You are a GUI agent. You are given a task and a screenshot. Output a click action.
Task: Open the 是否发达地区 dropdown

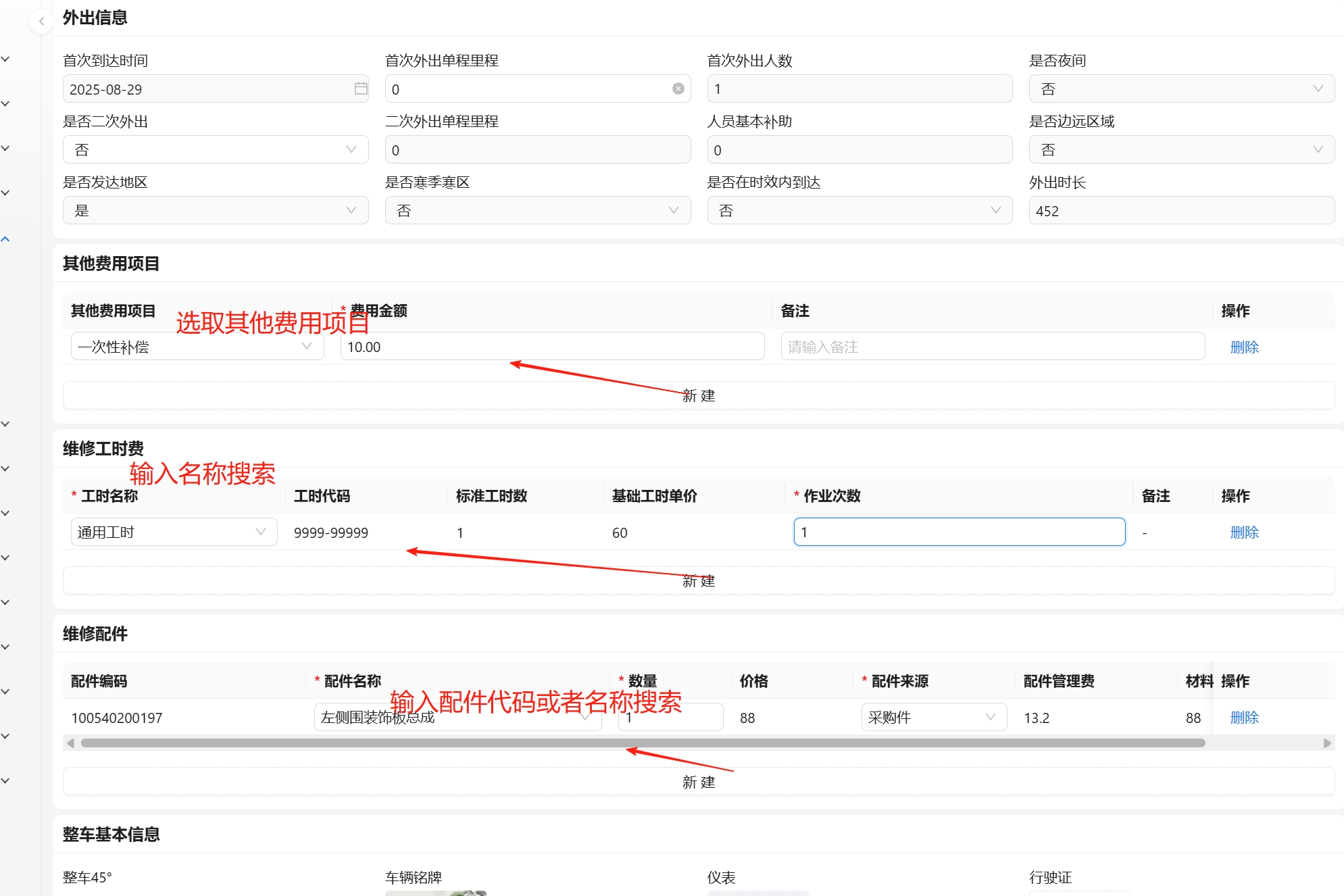[x=216, y=210]
